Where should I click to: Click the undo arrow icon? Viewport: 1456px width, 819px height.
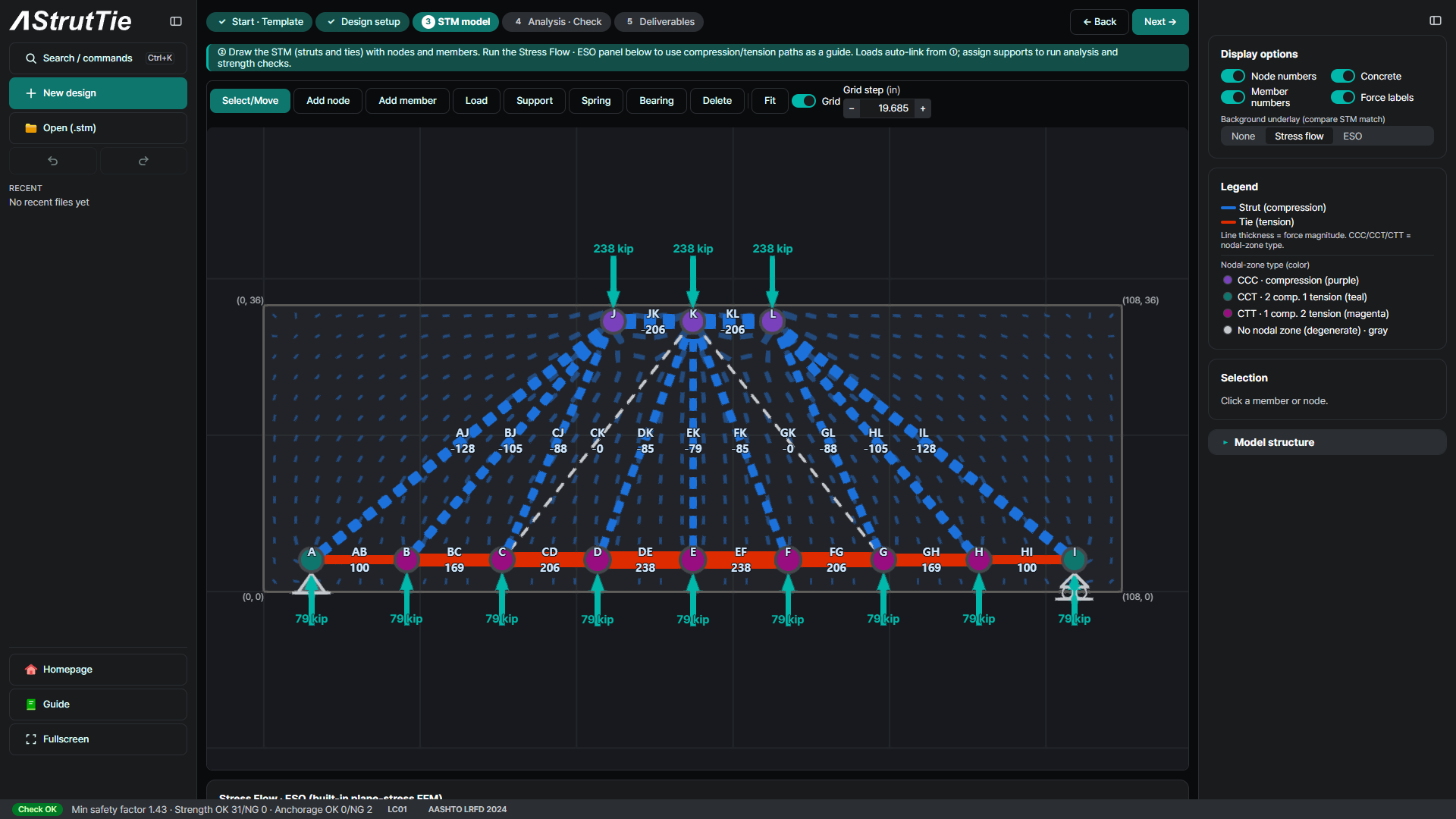53,161
